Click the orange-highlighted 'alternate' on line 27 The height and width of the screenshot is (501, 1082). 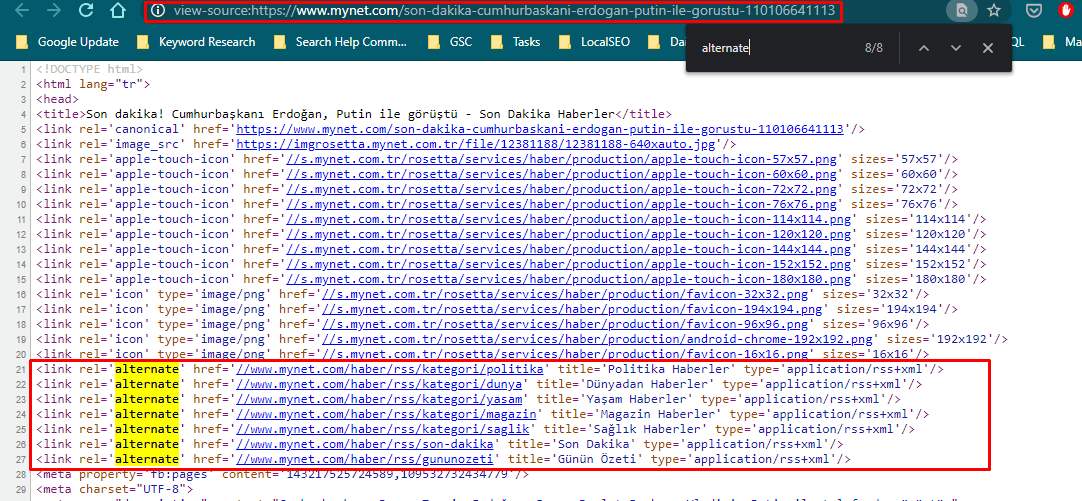(146, 459)
